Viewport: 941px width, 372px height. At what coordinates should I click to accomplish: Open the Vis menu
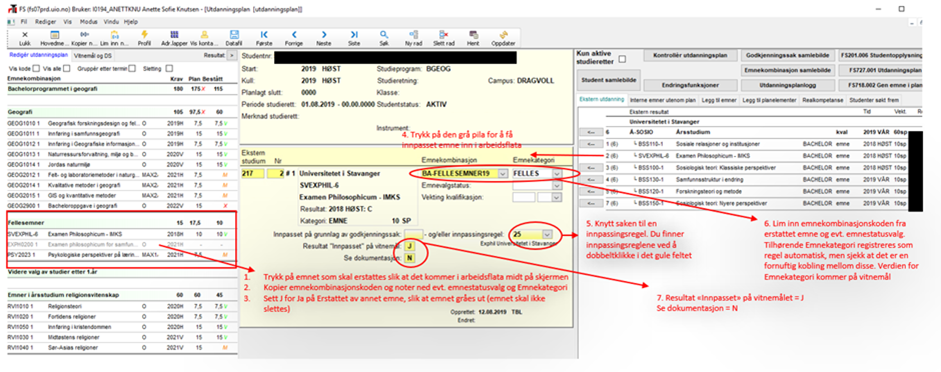[67, 21]
